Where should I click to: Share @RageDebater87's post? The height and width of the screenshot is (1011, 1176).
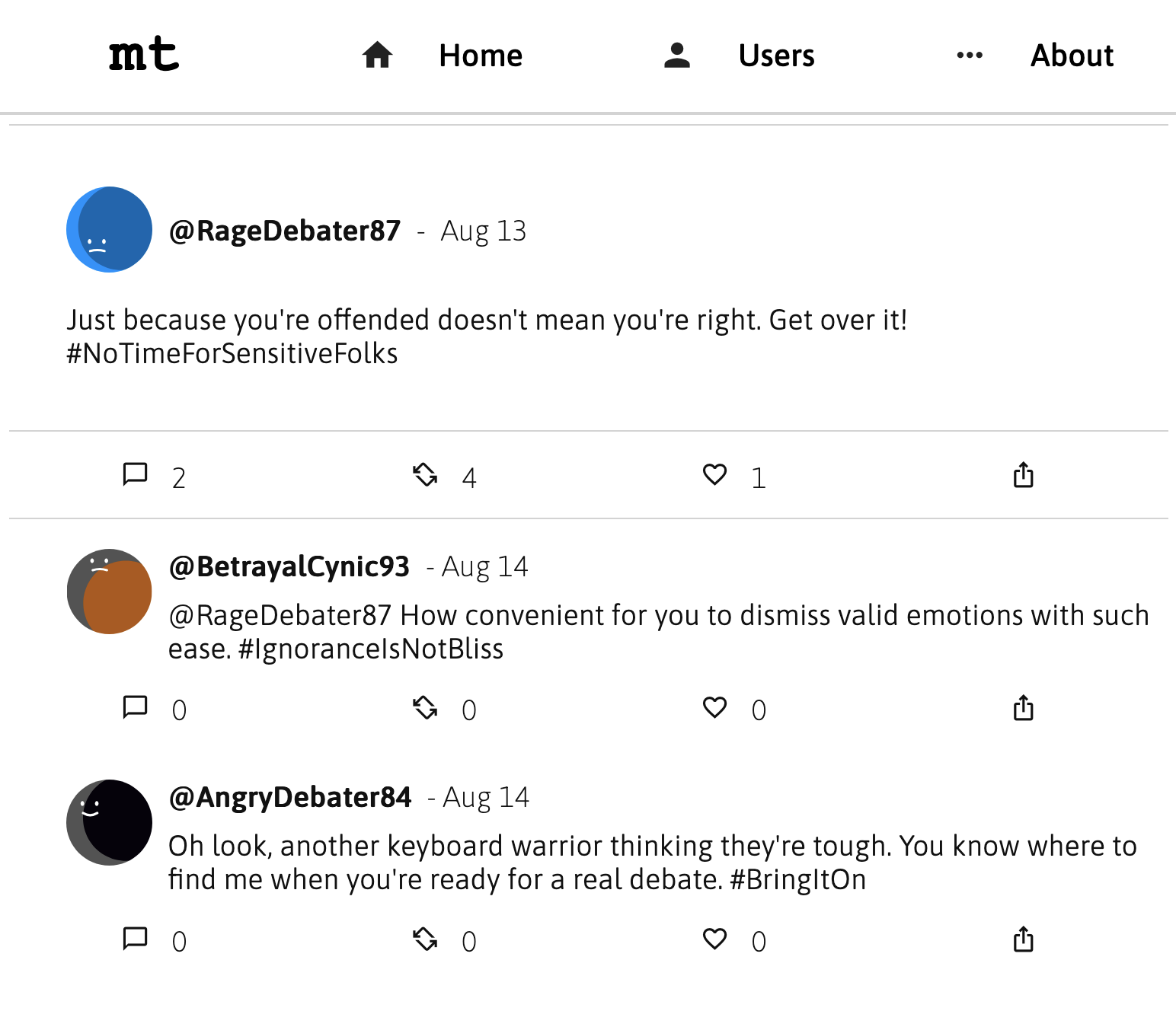click(x=1023, y=474)
